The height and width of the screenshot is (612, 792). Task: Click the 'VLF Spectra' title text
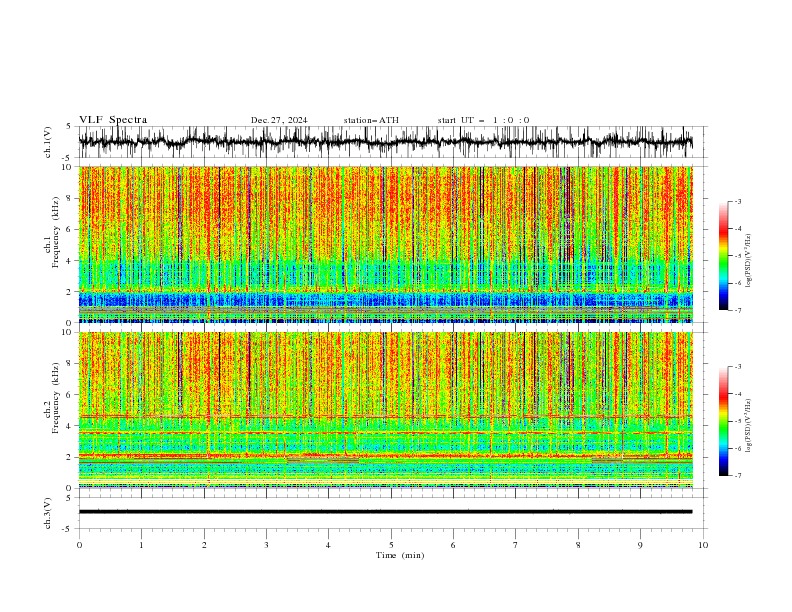click(113, 120)
